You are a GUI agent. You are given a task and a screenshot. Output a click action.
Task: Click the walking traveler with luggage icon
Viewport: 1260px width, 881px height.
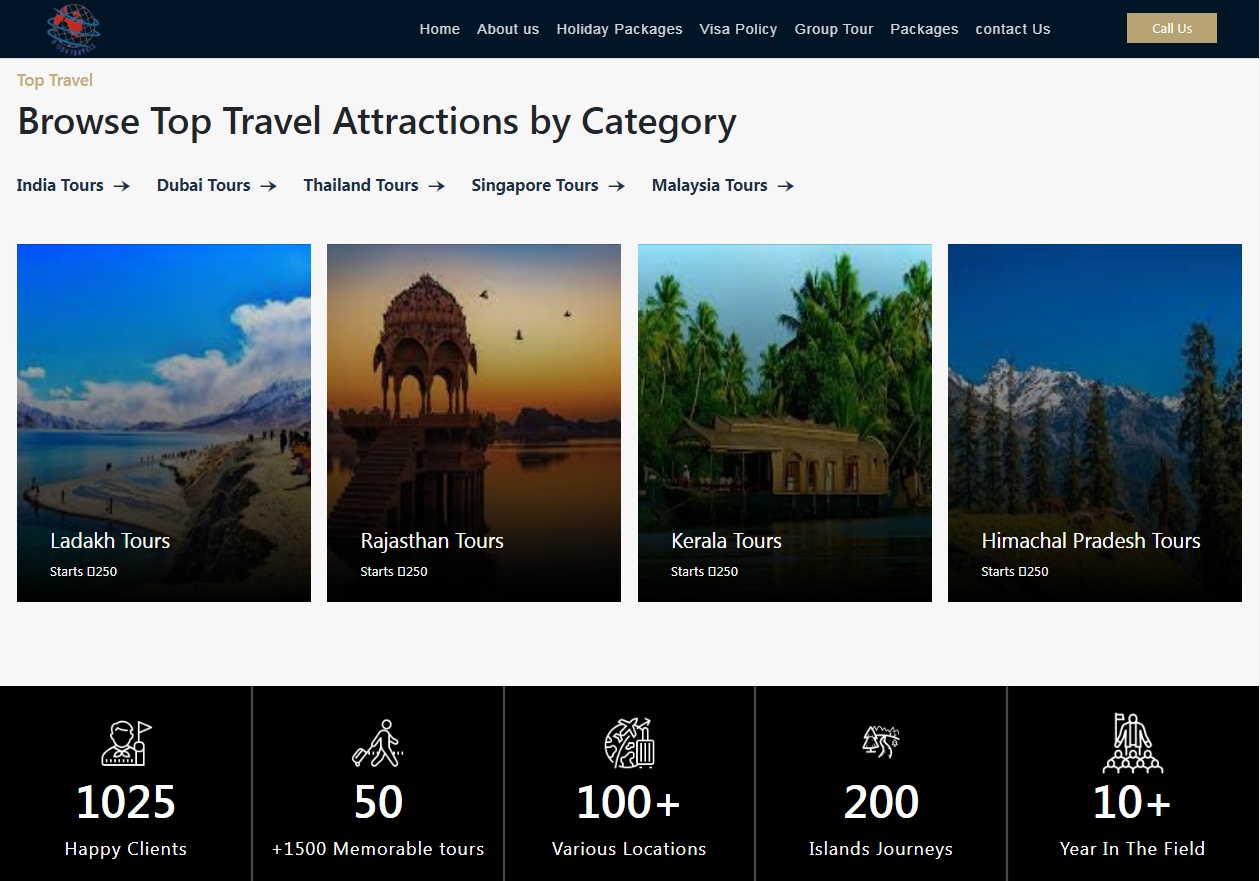(377, 743)
